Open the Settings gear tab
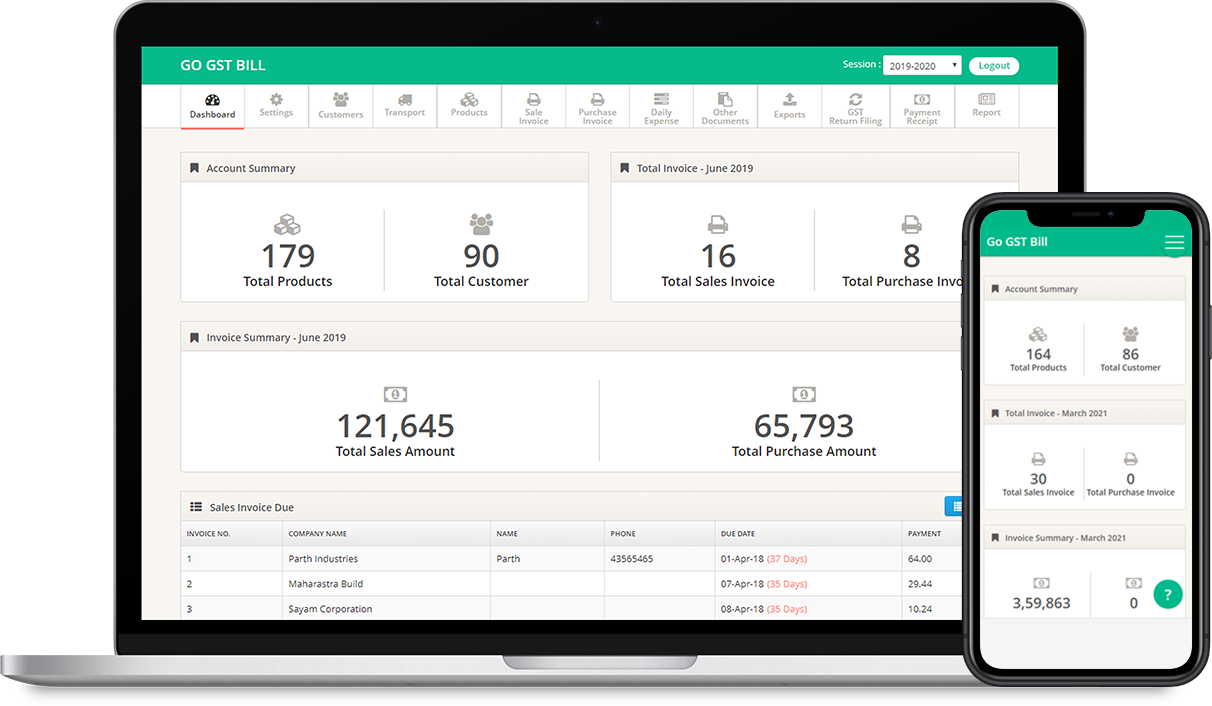The height and width of the screenshot is (706, 1212). click(276, 105)
